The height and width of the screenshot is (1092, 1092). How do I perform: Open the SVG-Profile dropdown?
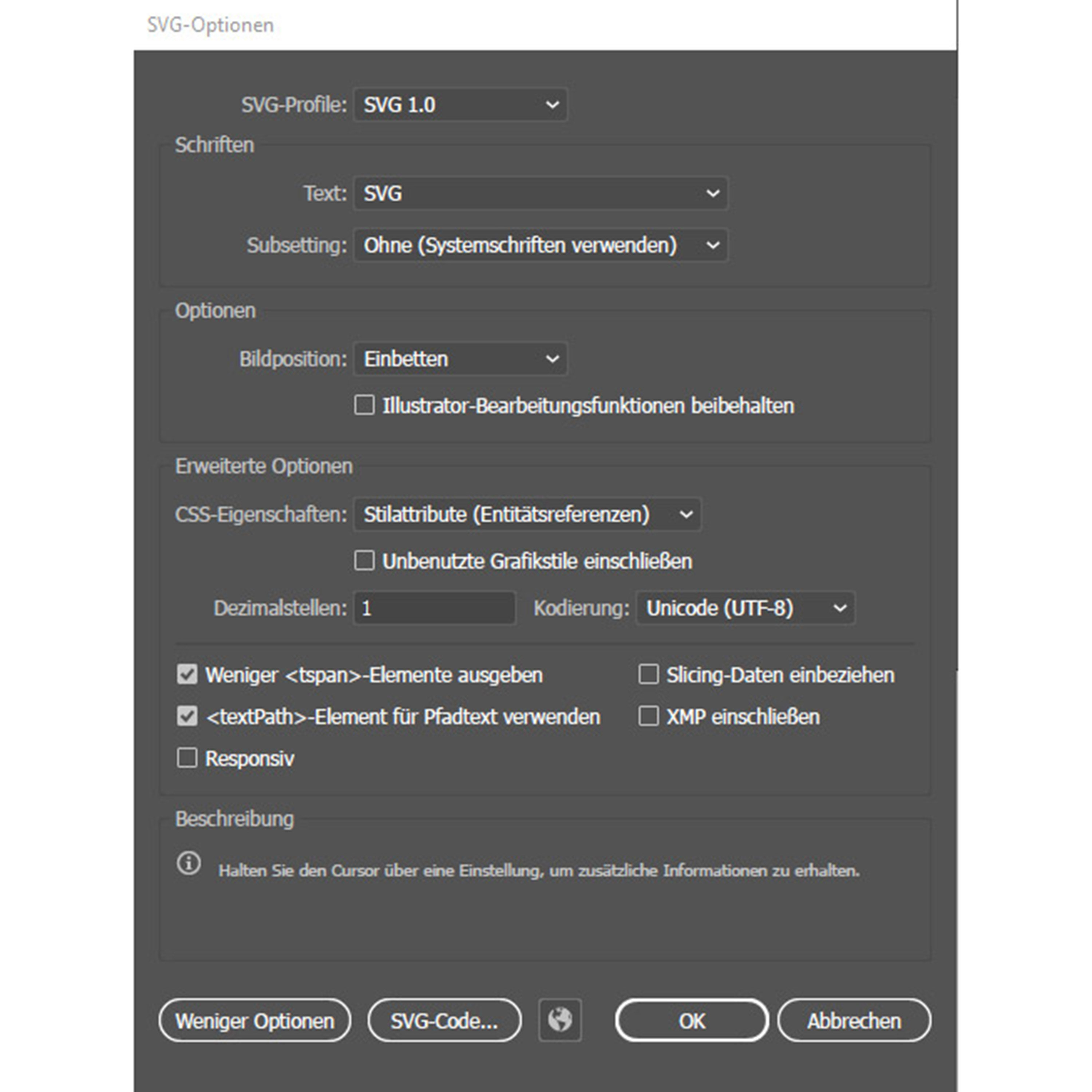pyautogui.click(x=459, y=105)
